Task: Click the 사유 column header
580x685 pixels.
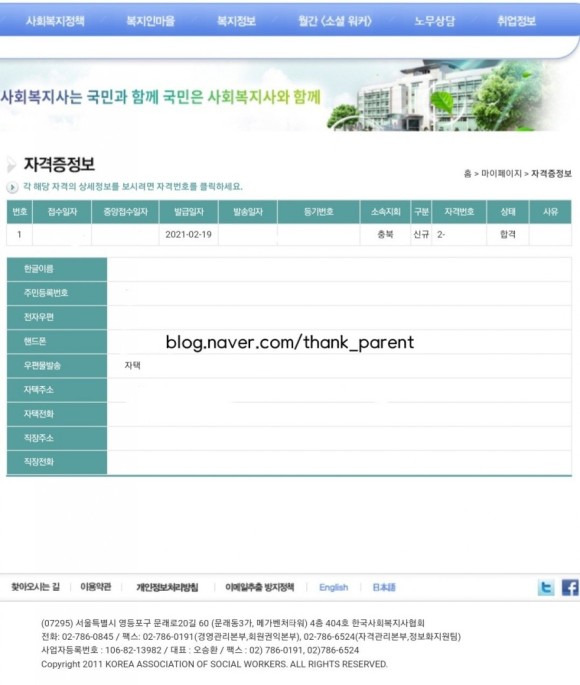Action: tap(551, 212)
